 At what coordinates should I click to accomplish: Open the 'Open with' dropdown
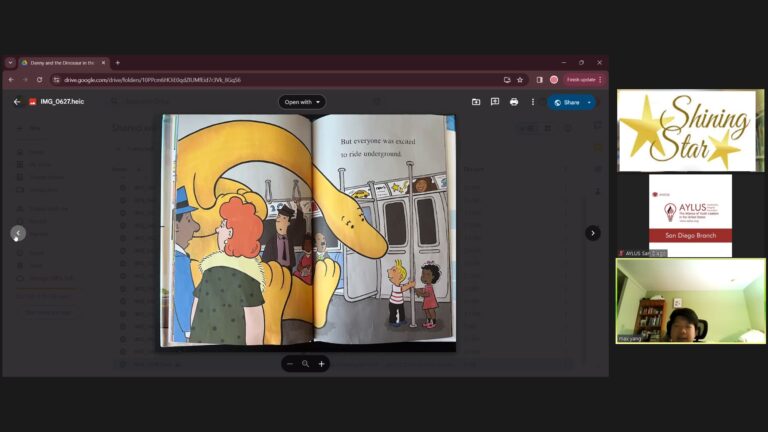tap(302, 102)
